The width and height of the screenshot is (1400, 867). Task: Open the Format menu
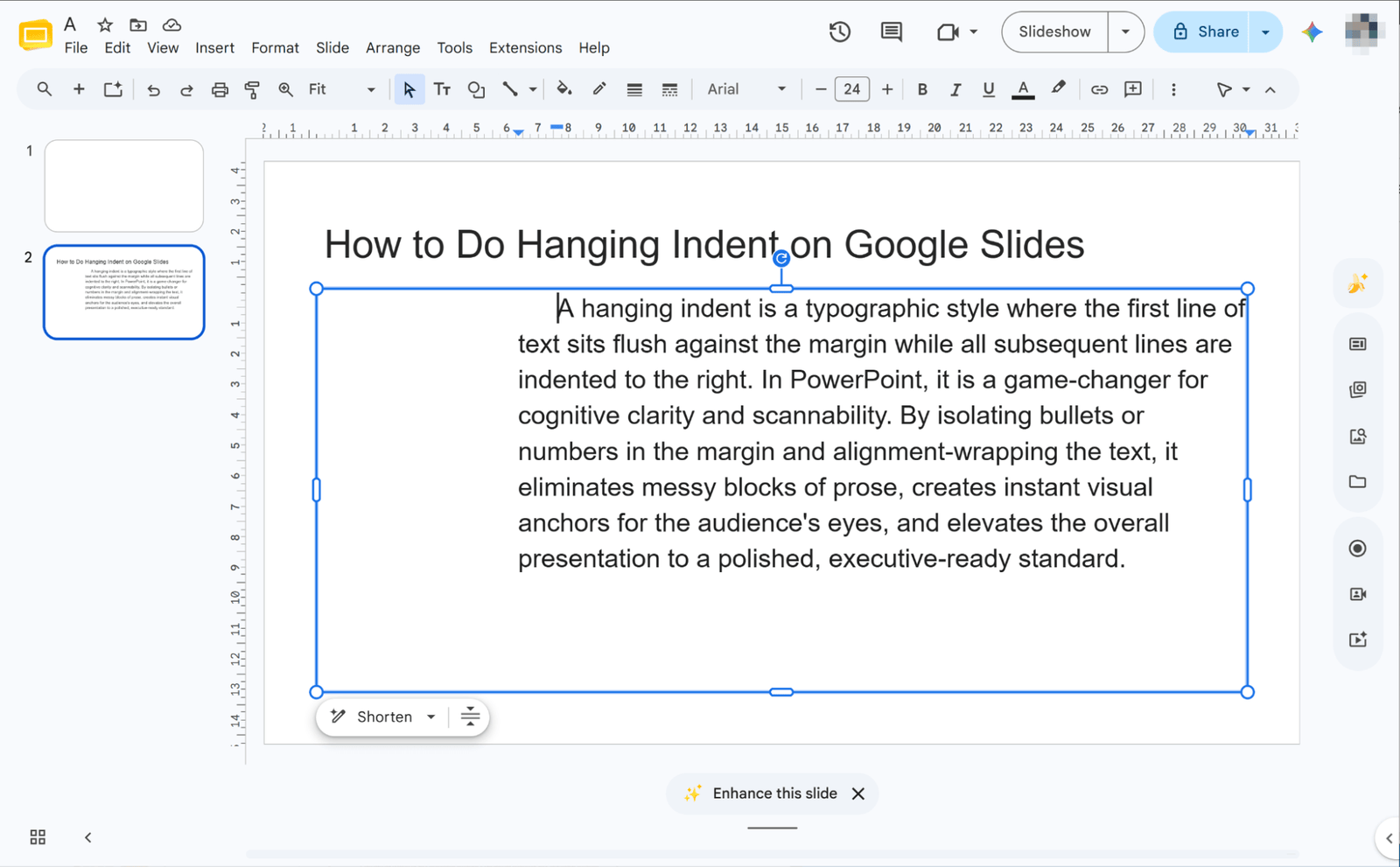(x=275, y=48)
